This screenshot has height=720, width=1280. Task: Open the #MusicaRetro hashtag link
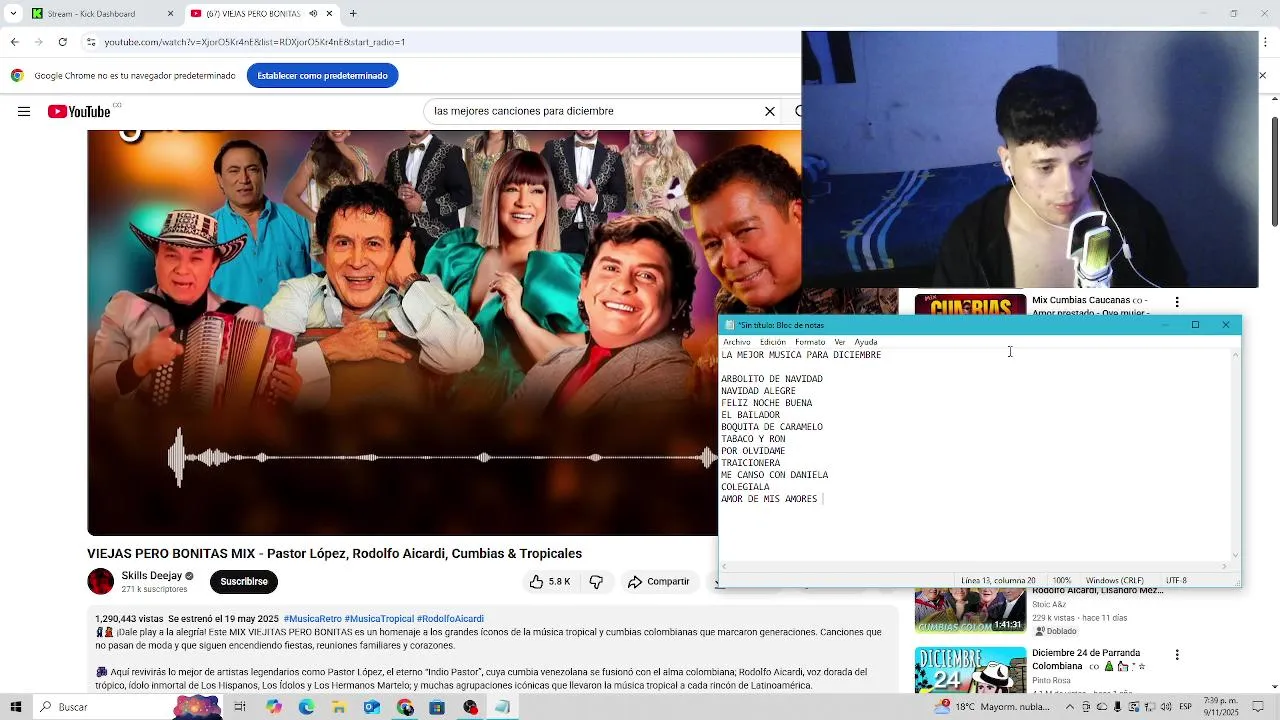pos(312,619)
